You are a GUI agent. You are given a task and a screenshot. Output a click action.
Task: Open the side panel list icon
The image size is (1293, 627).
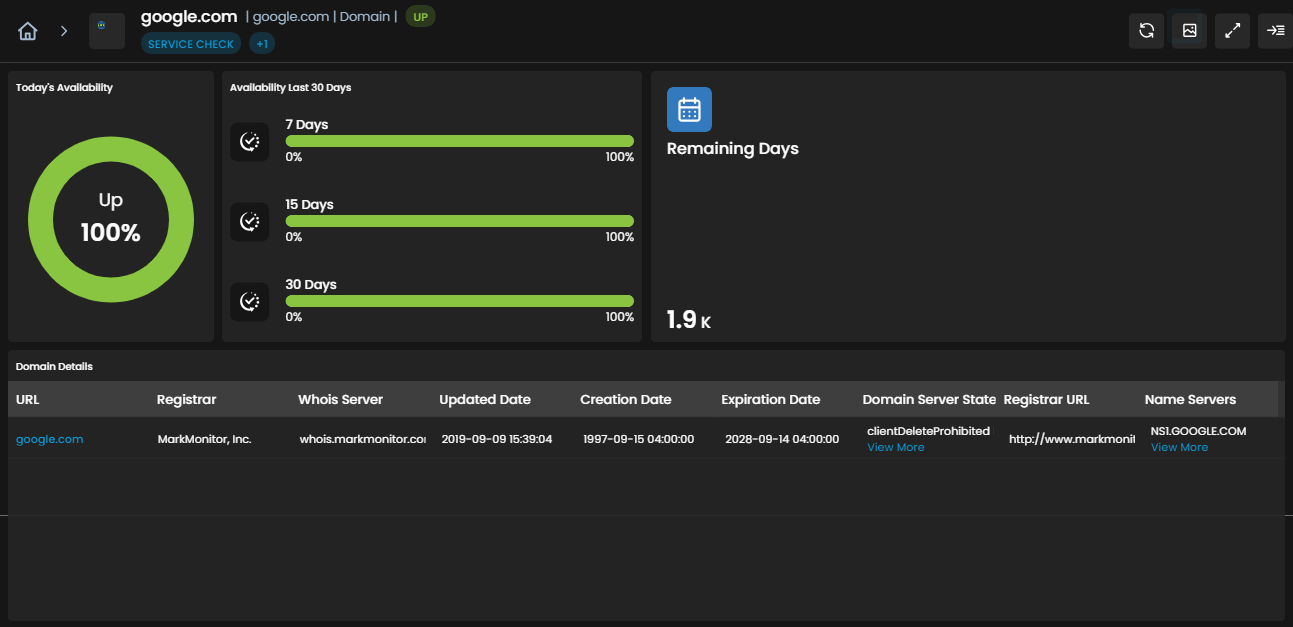(x=1276, y=31)
